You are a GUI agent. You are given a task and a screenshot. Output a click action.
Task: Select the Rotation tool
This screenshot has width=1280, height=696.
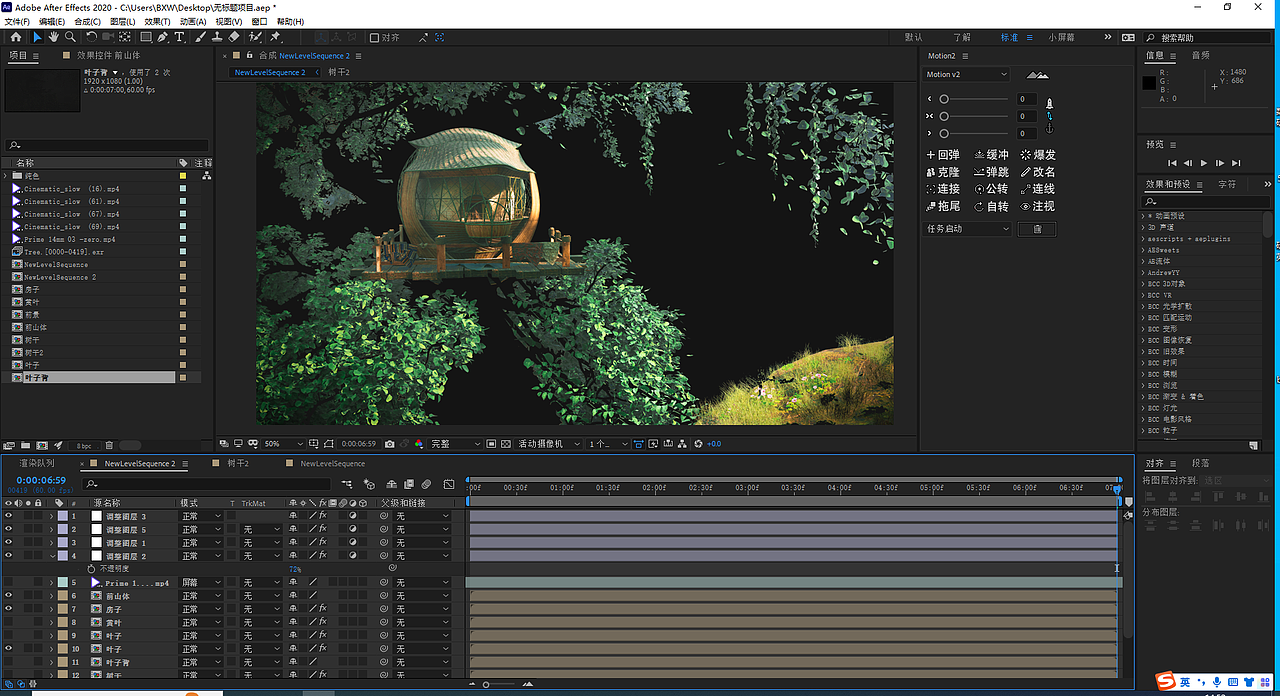pyautogui.click(x=92, y=37)
